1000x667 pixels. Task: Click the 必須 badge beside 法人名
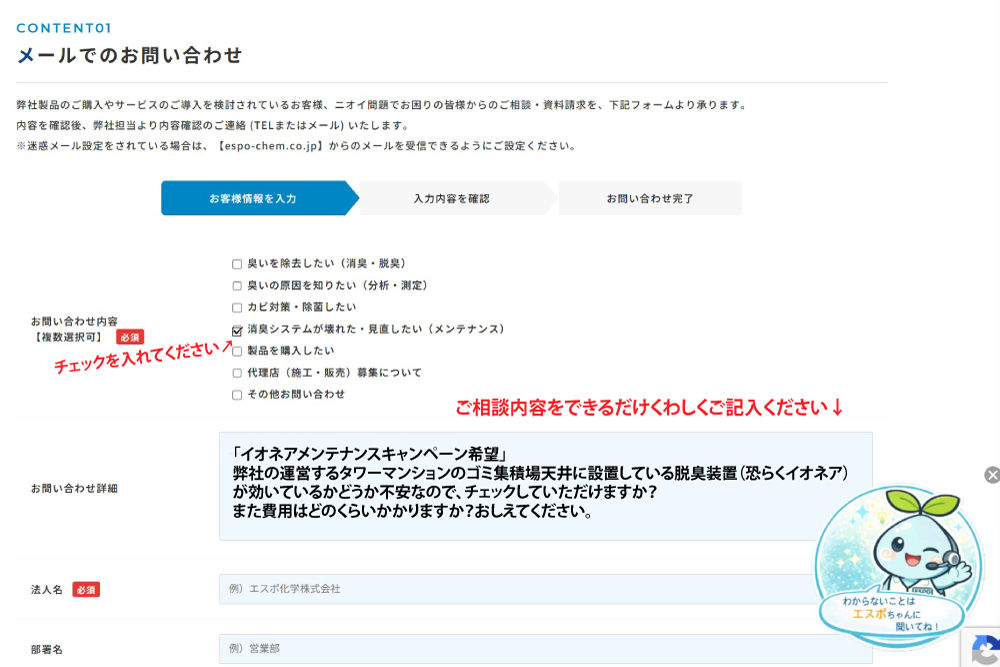(x=86, y=590)
